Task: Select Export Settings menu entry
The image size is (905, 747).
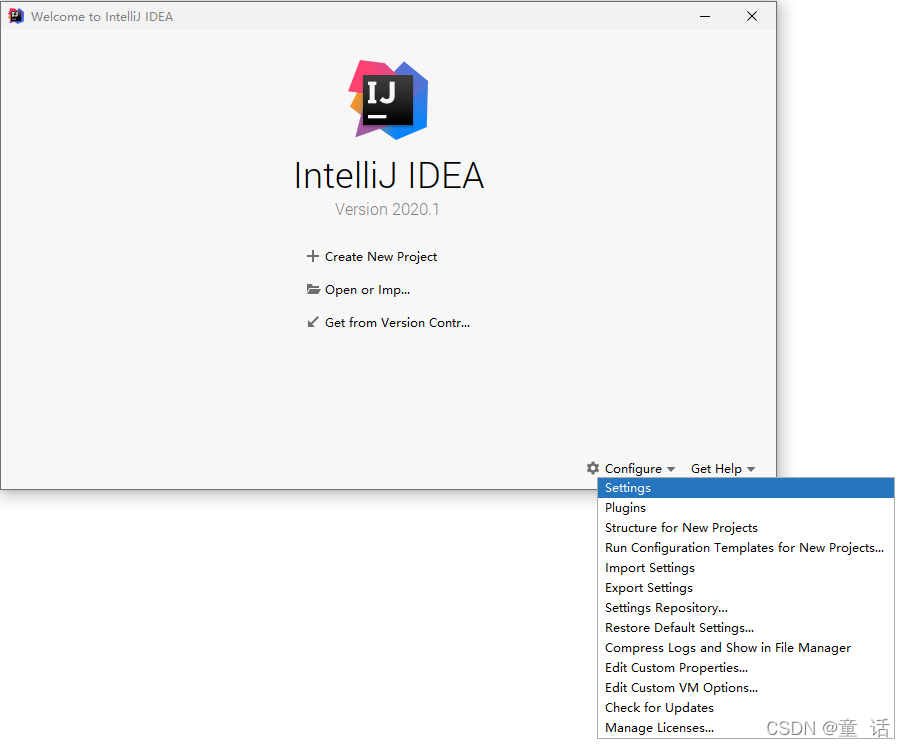Action: (746, 588)
